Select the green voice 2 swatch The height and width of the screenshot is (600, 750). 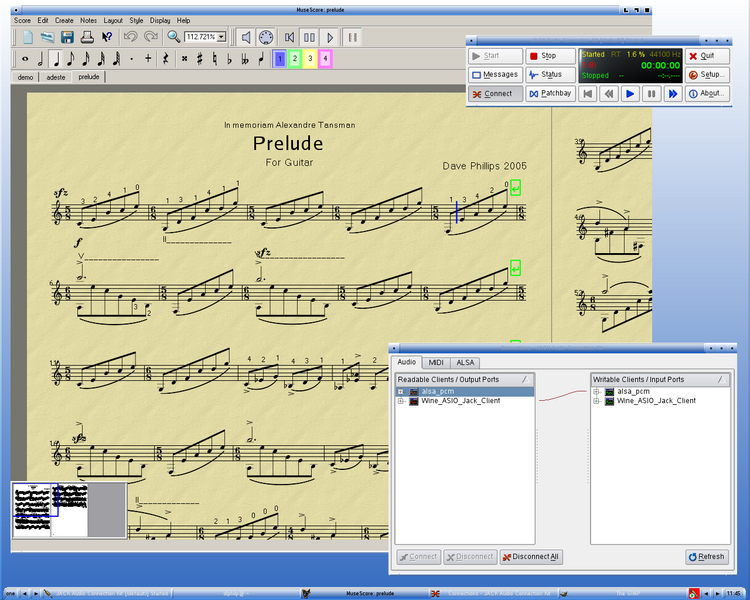coord(294,59)
